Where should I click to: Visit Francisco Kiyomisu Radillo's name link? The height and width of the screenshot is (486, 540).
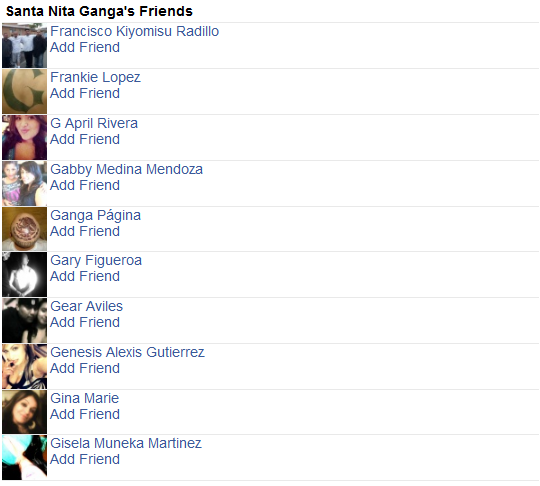134,31
